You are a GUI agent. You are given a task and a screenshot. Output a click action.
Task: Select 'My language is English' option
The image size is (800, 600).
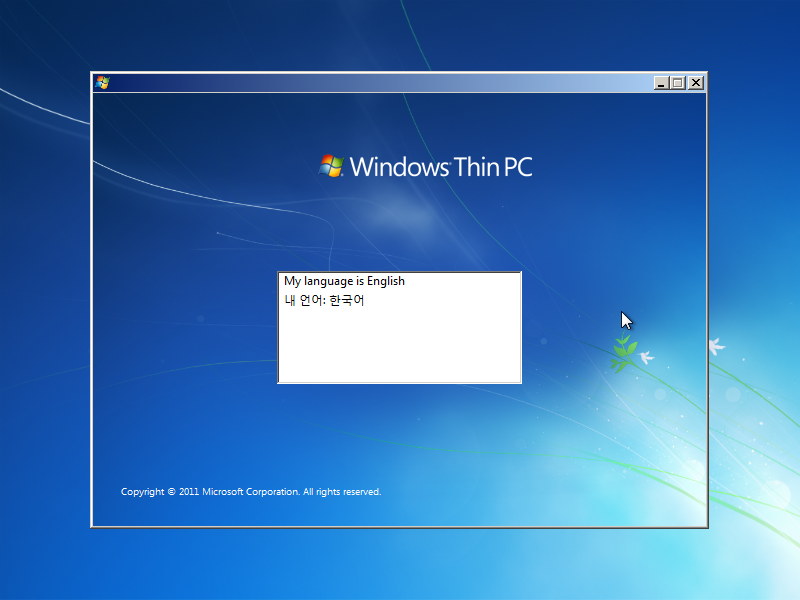pos(399,281)
